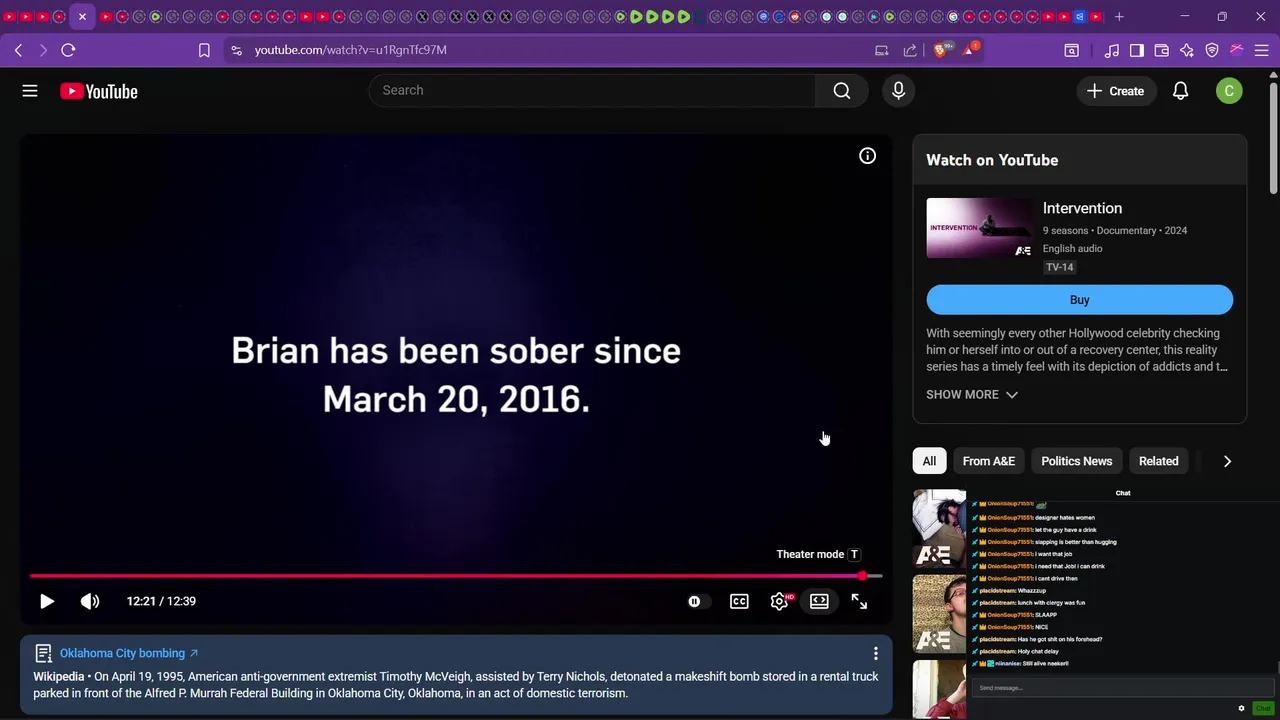
Task: Show video info card icon
Action: point(867,156)
